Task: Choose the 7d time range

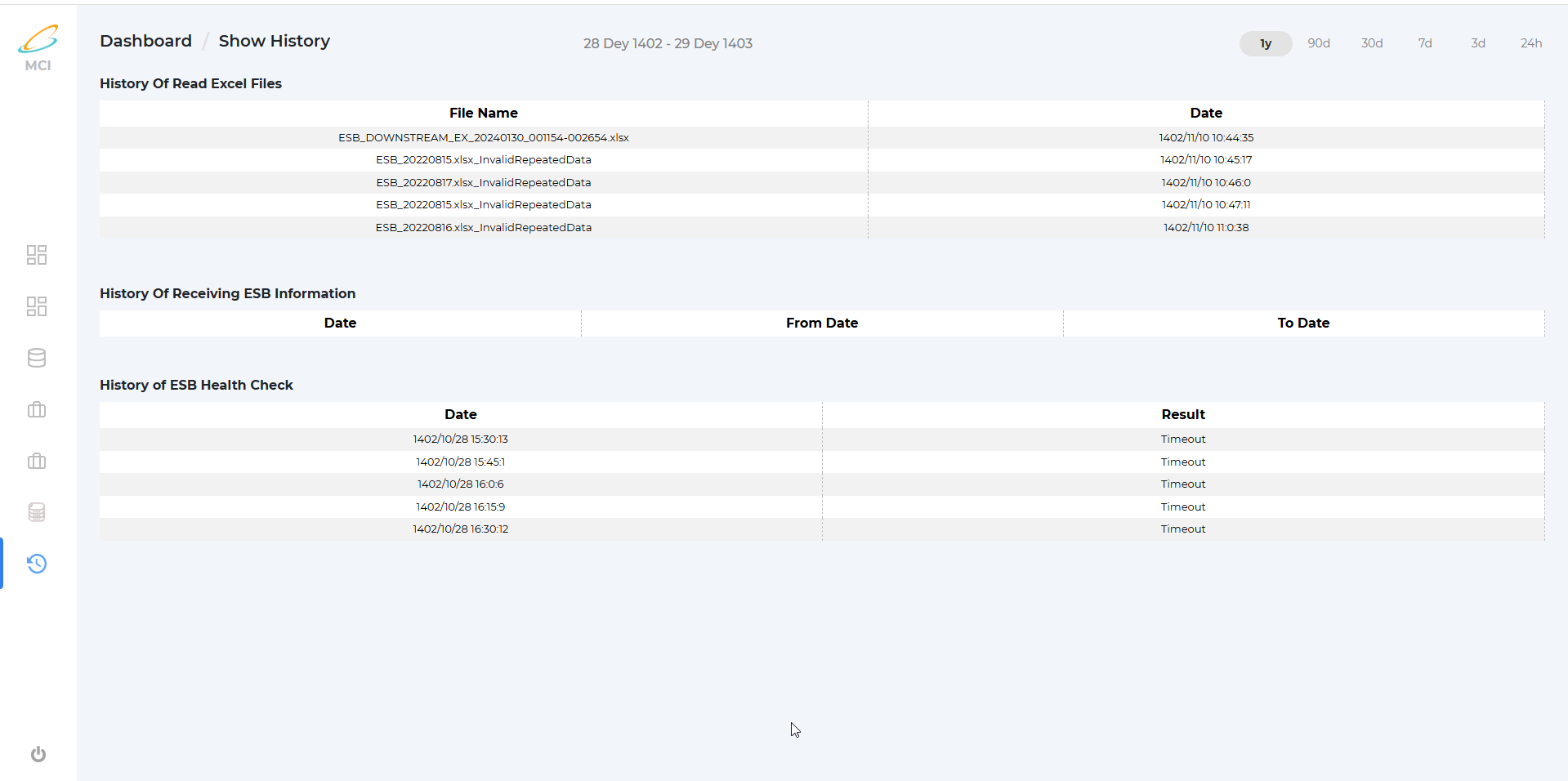Action: [1424, 43]
